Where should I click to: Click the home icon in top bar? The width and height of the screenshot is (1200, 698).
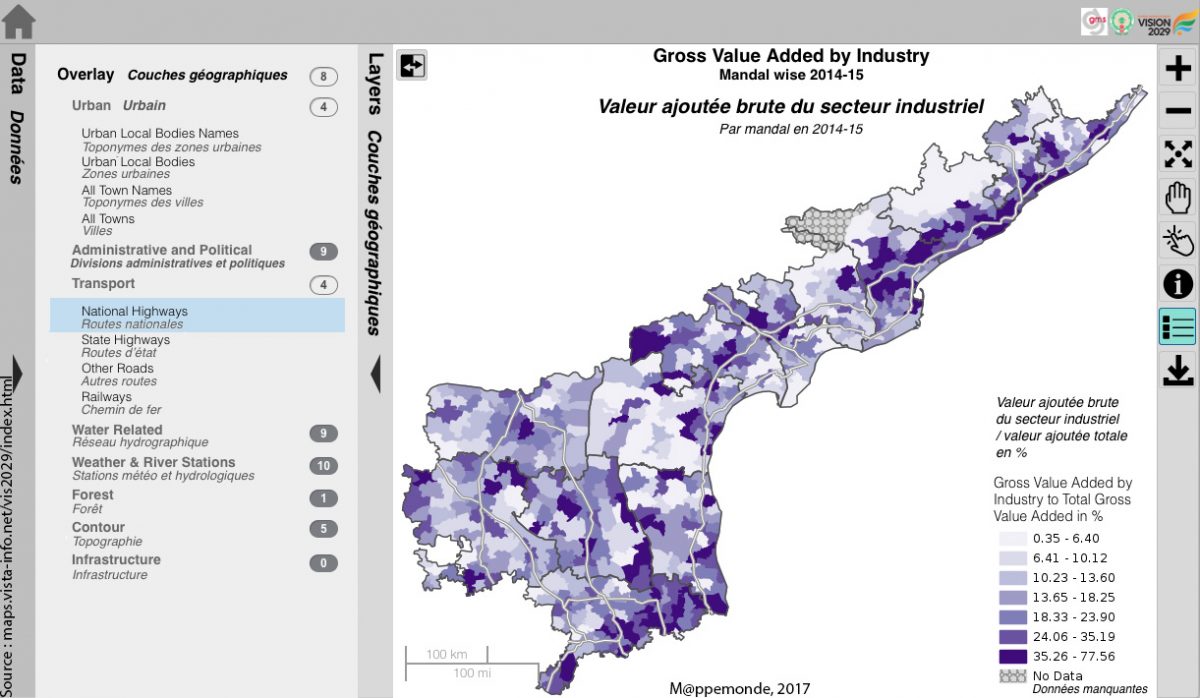pyautogui.click(x=19, y=21)
